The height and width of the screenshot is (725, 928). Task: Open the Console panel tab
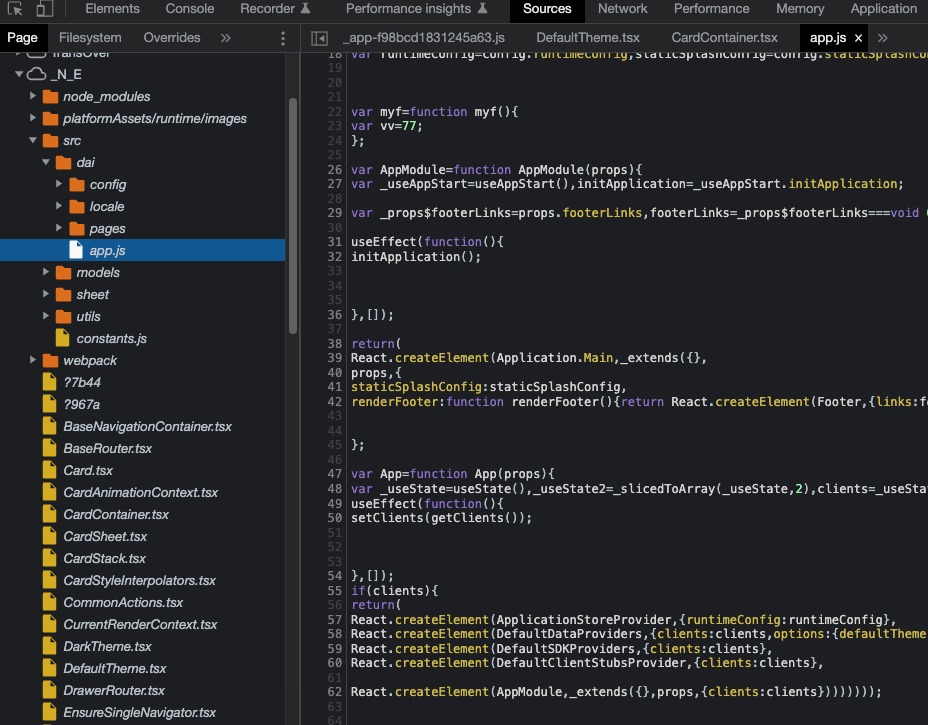click(x=189, y=9)
